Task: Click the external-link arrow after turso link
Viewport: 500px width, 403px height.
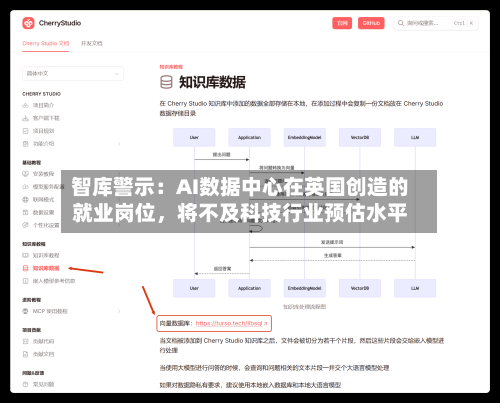Action: [x=265, y=323]
